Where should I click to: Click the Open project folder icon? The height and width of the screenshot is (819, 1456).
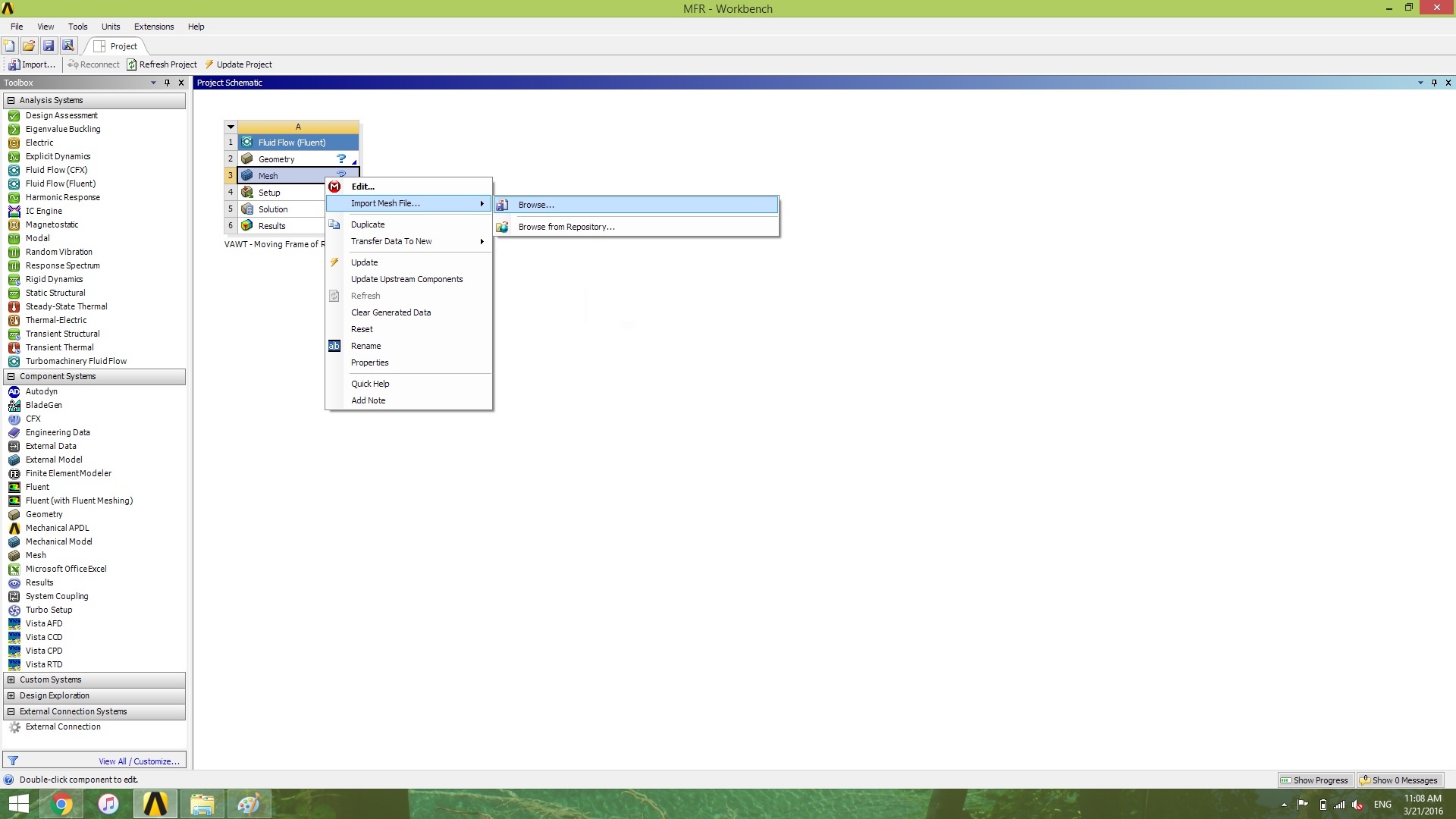click(x=29, y=45)
